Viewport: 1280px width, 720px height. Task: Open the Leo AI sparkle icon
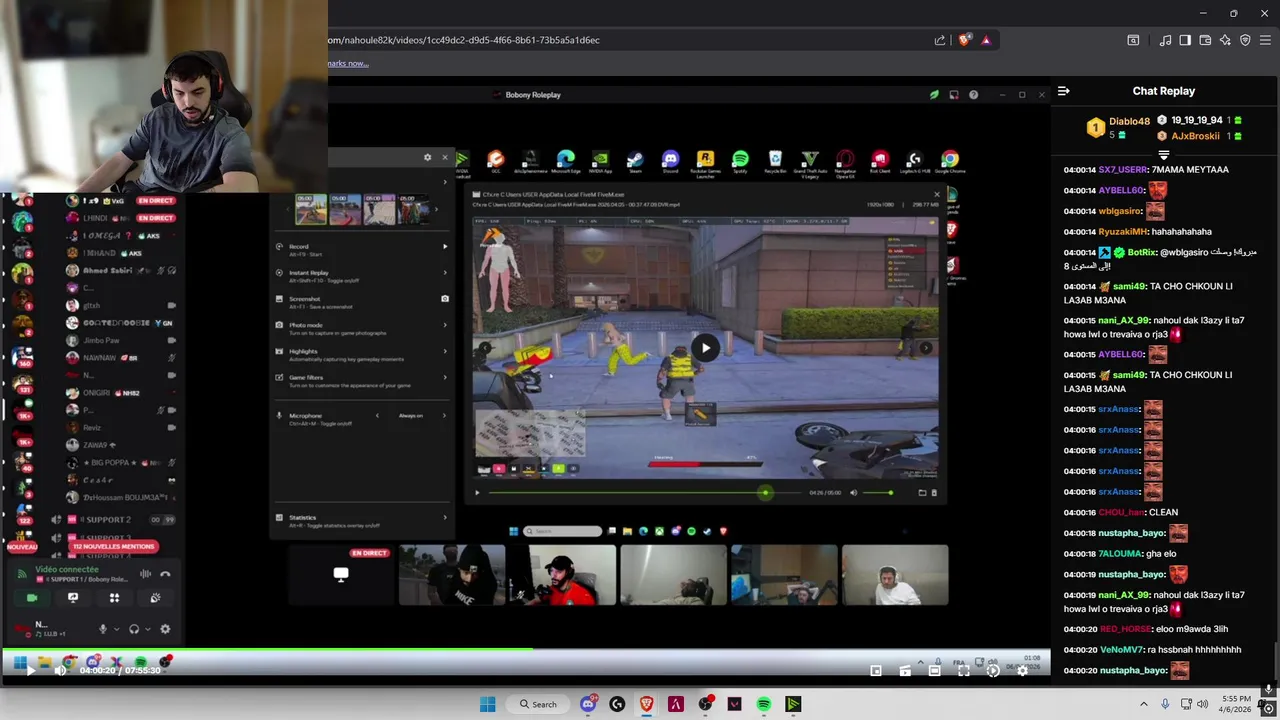[x=1225, y=40]
